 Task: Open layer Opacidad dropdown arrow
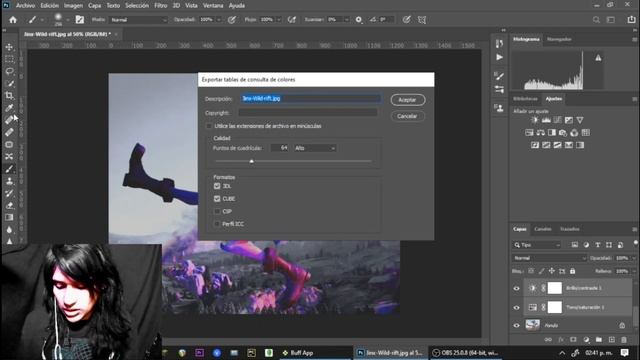(634, 258)
